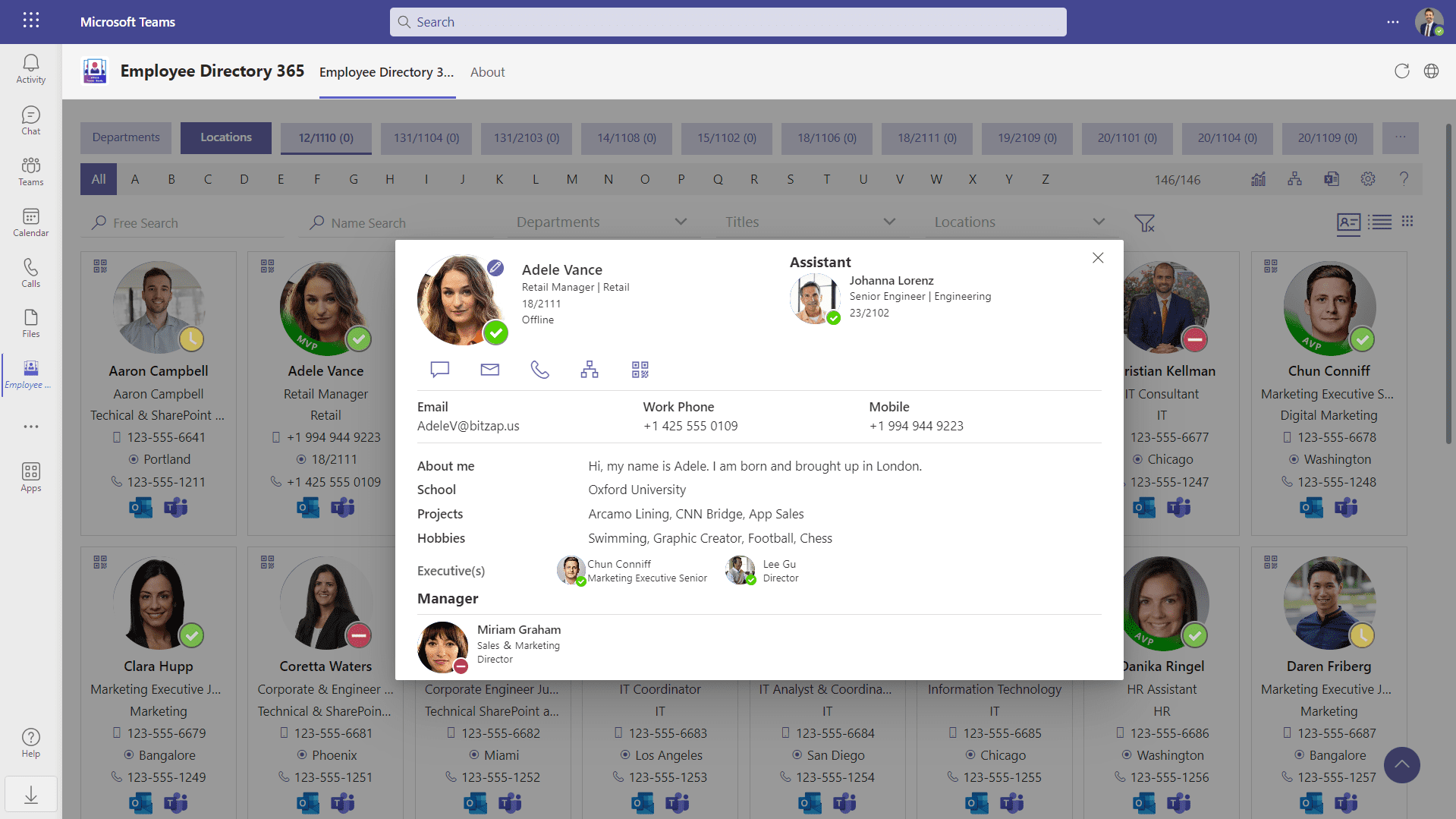Click the email envelope icon in profile popup
Viewport: 1456px width, 819px height.
[x=489, y=370]
